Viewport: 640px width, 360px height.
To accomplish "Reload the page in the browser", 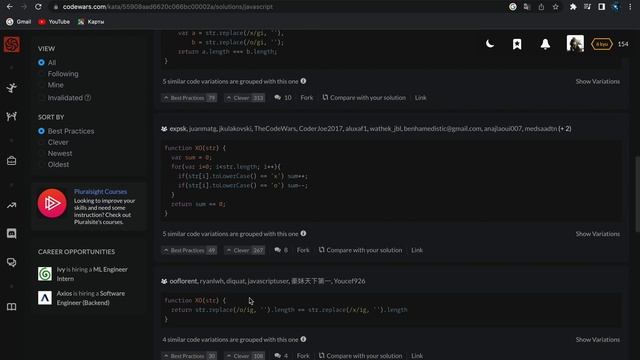I will 38,7.
